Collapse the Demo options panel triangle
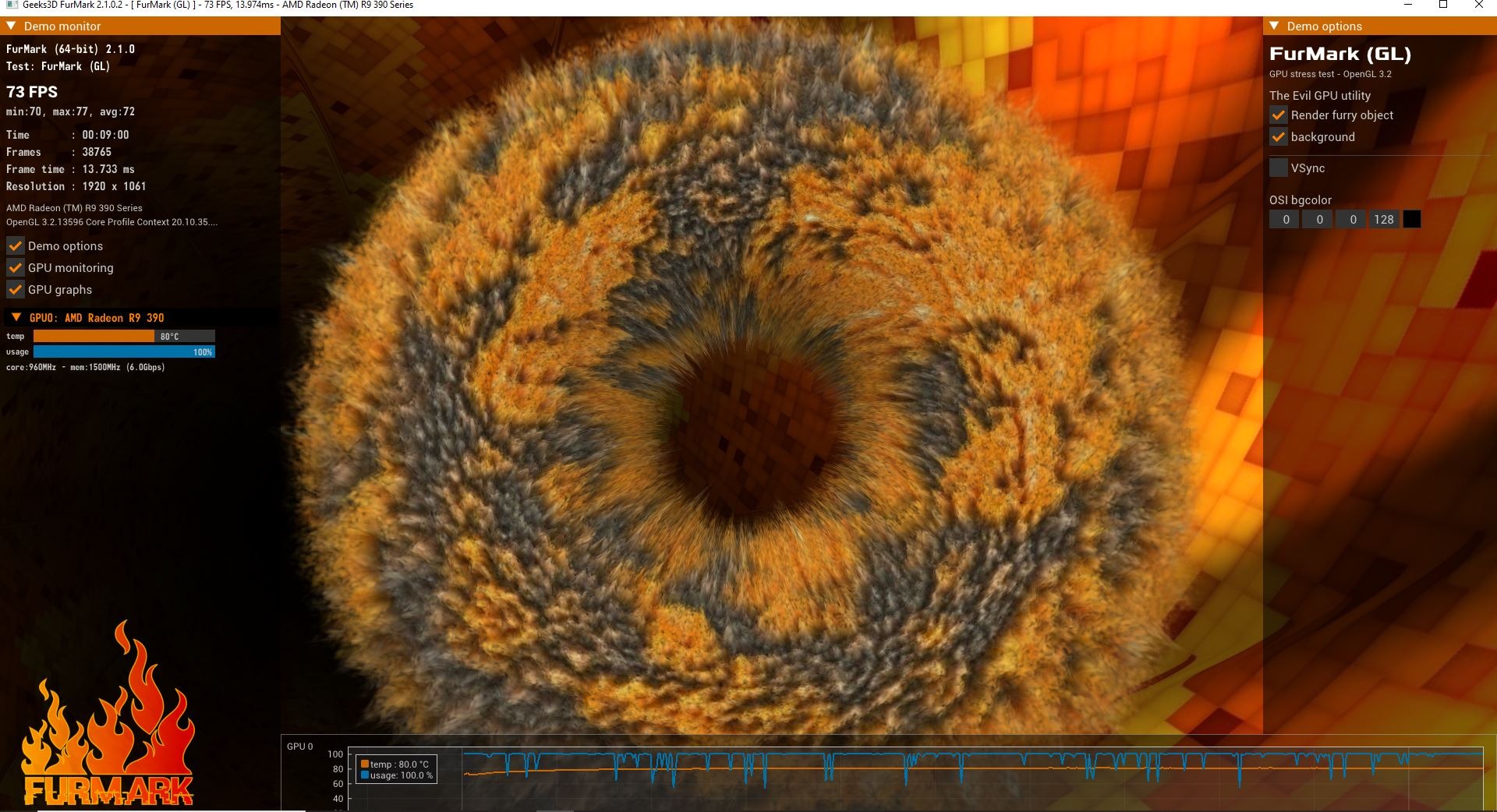Screen dimensions: 1497x812 (1275, 26)
